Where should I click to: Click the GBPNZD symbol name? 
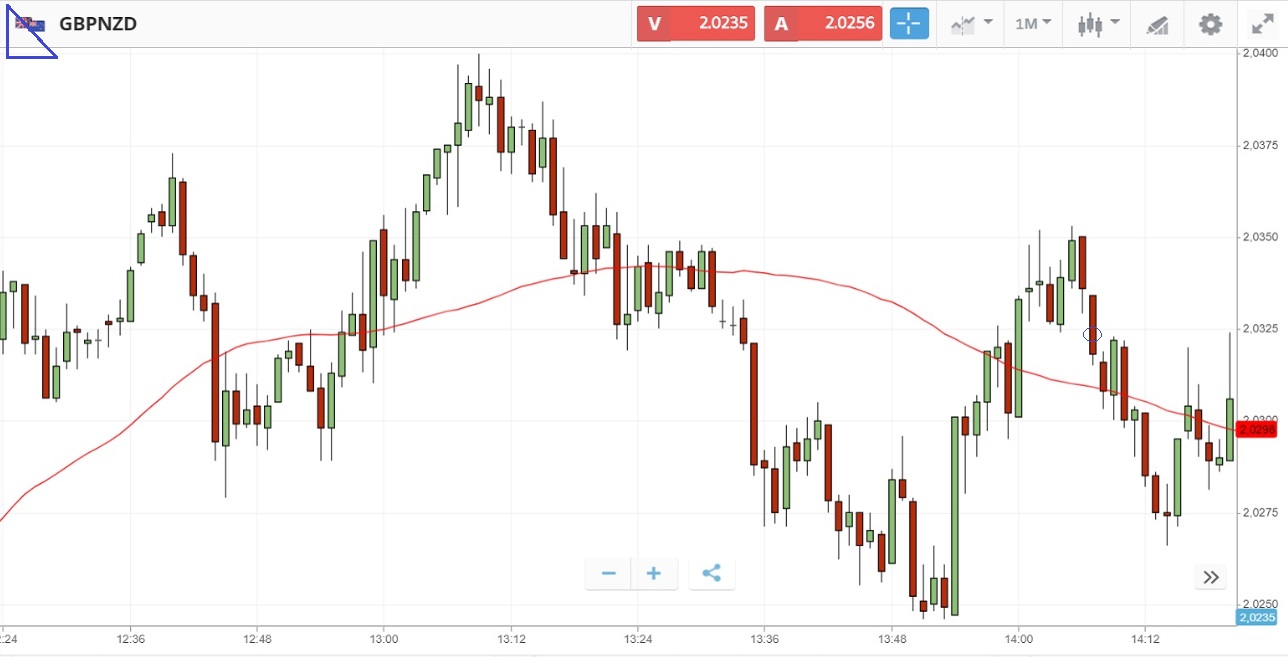coord(98,23)
